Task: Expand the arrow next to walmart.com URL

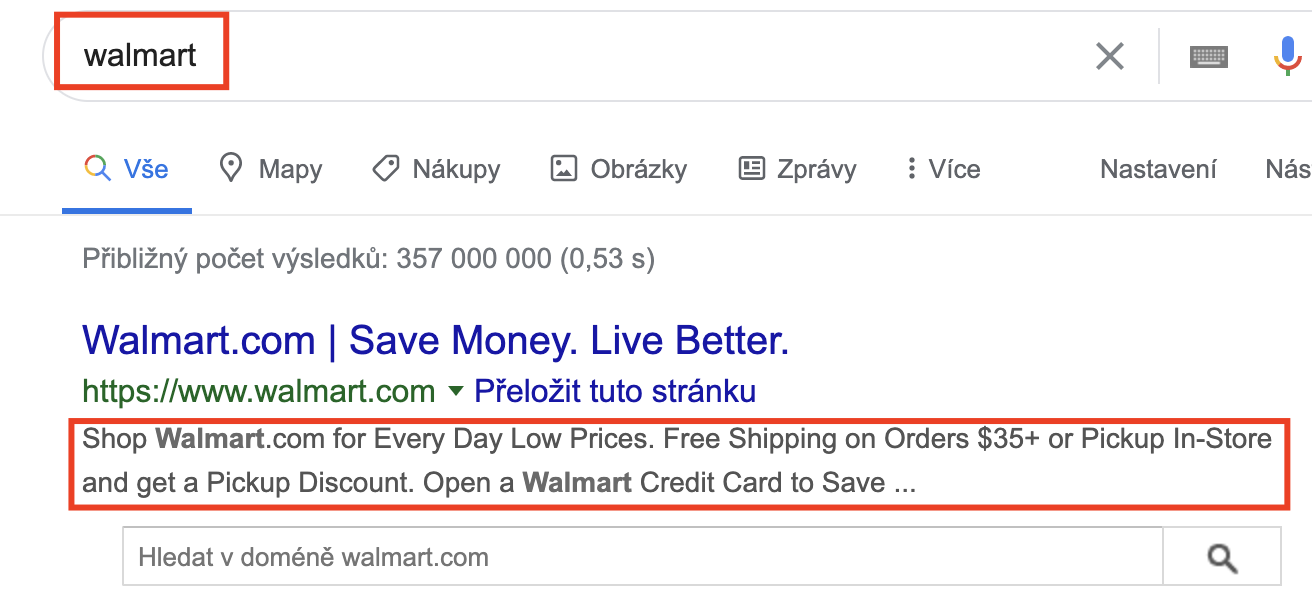Action: [x=456, y=391]
